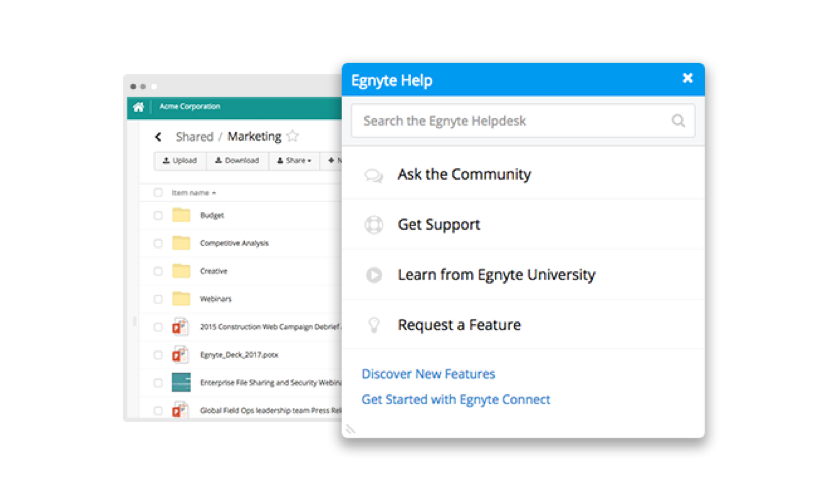Select Request a Feature option
This screenshot has width=832, height=500.
click(523, 324)
